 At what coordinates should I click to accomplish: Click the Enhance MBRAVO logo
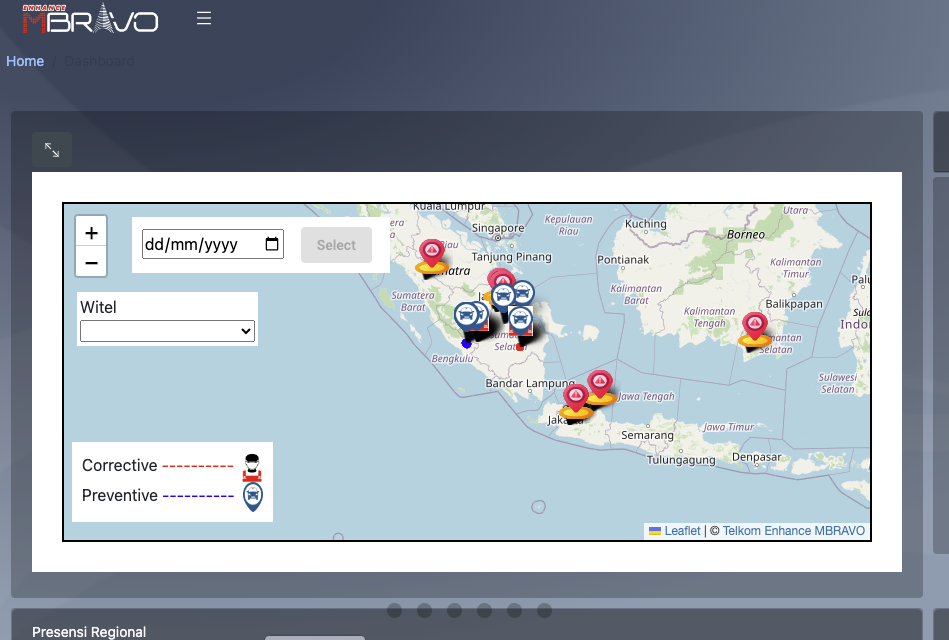pos(90,19)
